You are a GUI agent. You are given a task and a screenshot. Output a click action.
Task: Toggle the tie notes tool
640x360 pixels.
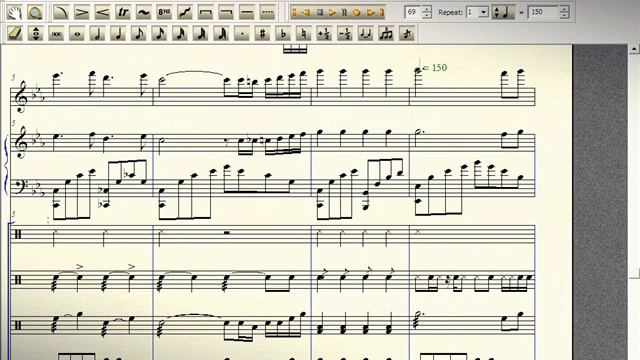pos(365,33)
